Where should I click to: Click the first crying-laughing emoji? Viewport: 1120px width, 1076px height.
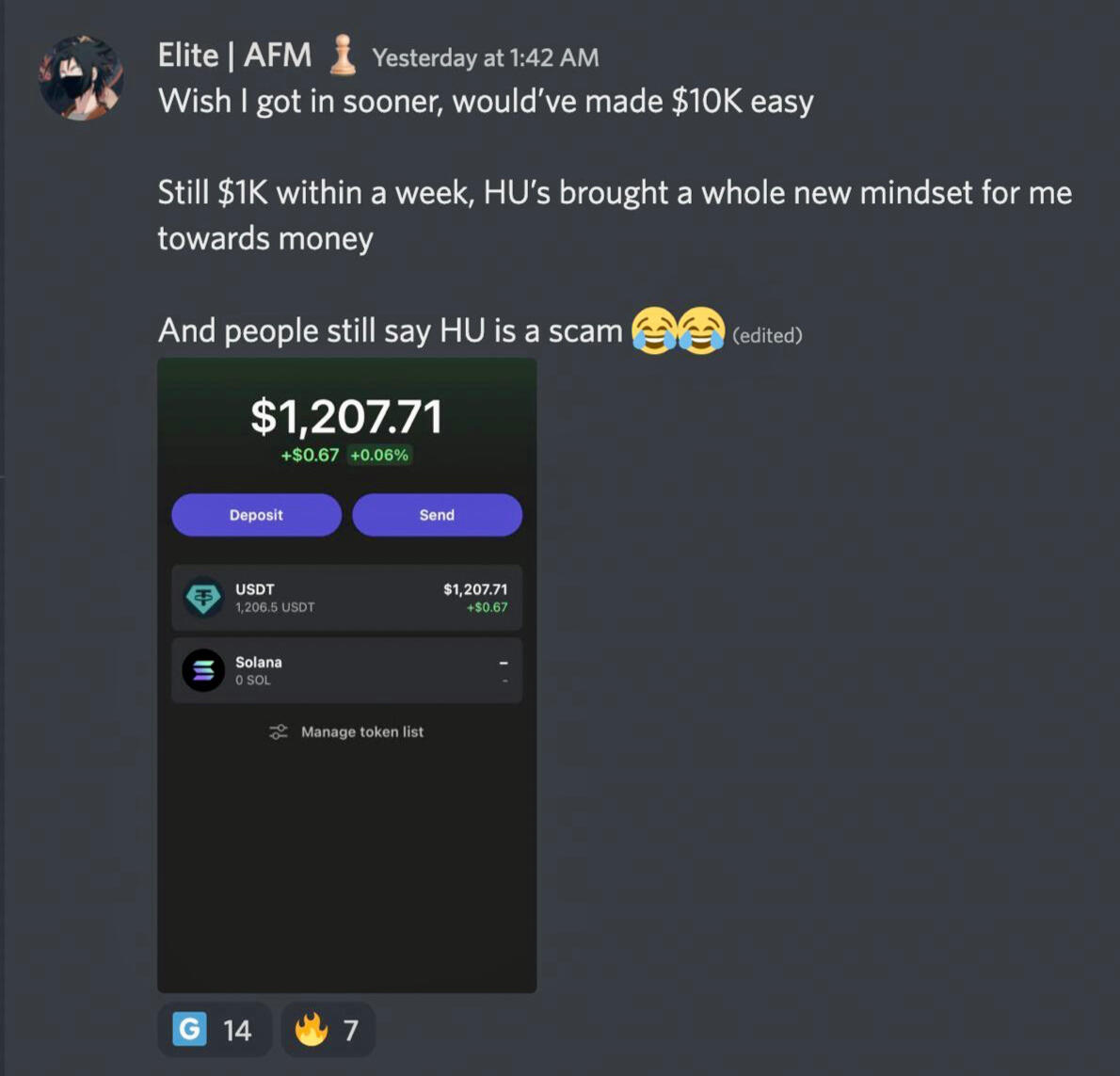pyautogui.click(x=653, y=330)
